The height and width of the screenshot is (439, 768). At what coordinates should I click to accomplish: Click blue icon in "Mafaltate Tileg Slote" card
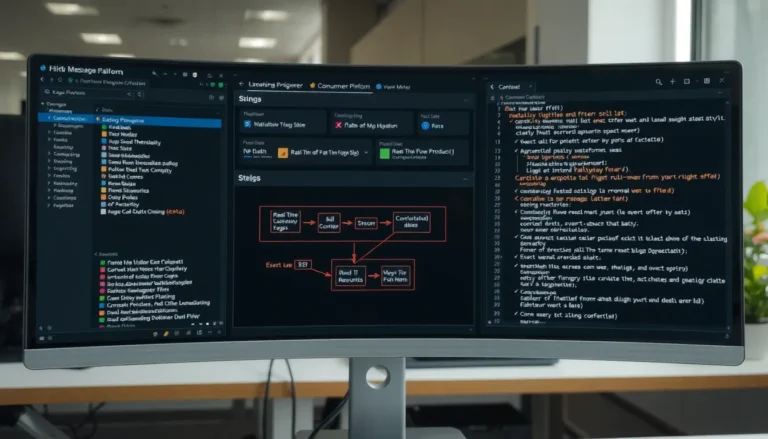247,124
